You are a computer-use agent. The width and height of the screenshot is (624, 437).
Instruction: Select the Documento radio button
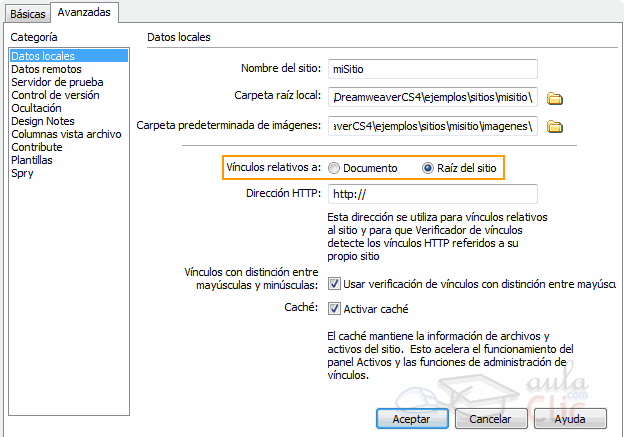334,168
